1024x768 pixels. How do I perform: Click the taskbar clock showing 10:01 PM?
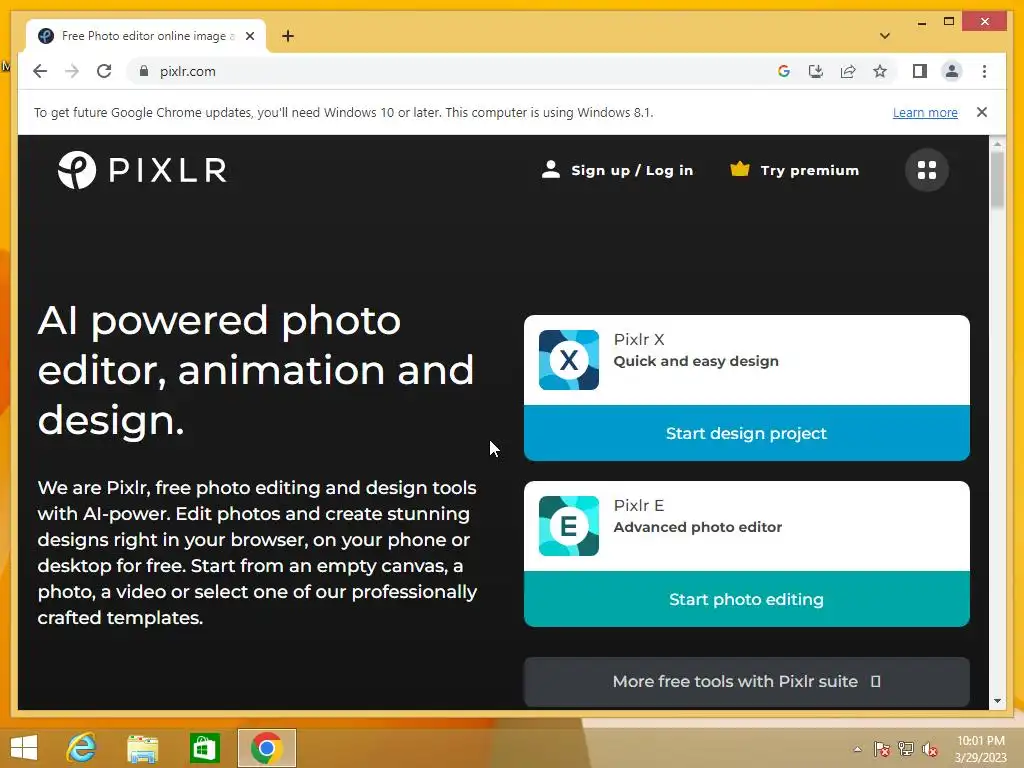[980, 749]
